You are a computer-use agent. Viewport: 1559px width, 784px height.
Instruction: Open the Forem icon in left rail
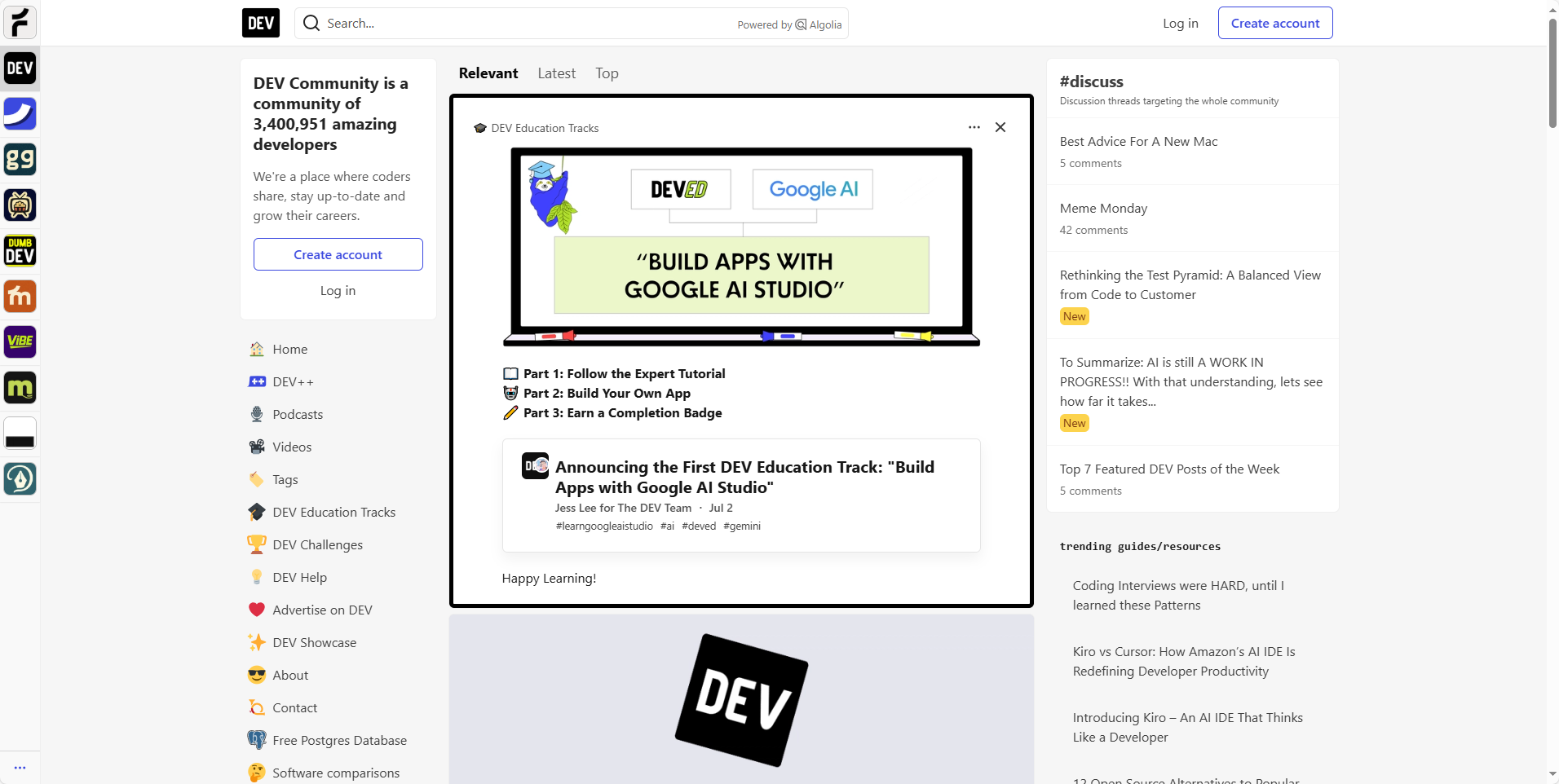point(20,23)
